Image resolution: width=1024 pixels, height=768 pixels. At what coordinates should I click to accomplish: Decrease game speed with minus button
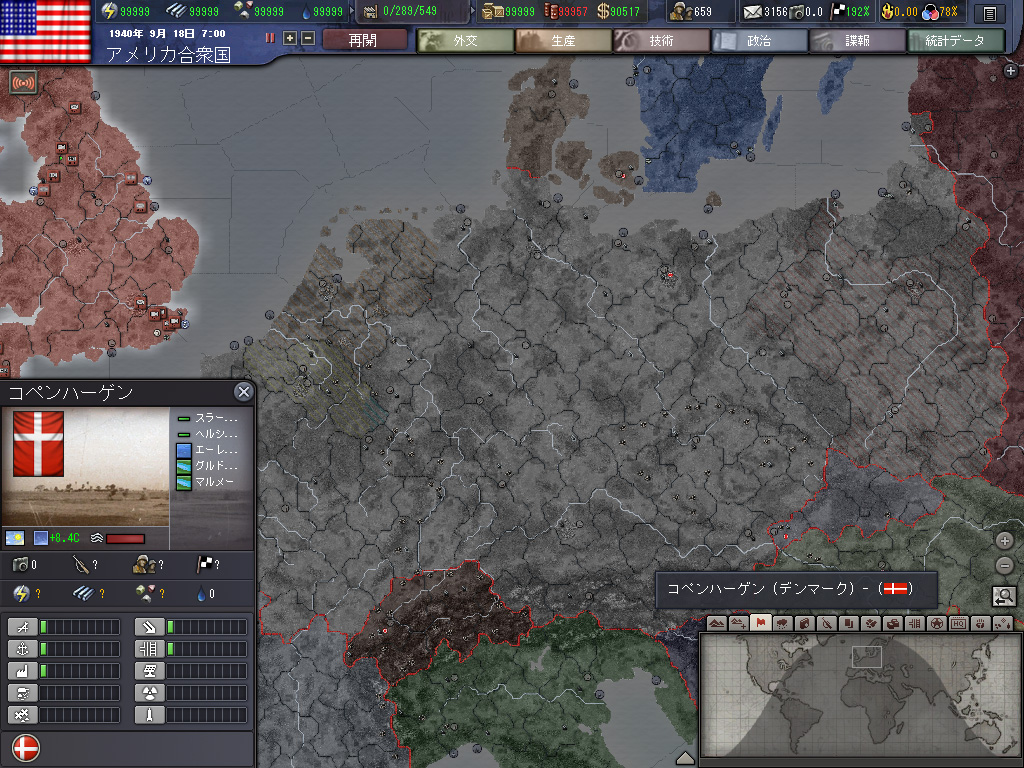[x=308, y=39]
